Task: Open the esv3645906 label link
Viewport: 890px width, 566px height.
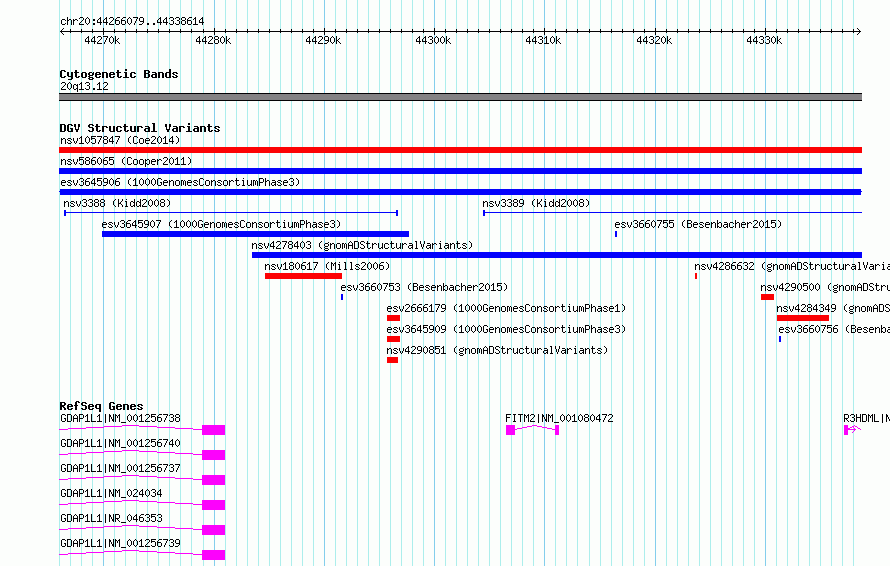Action: 180,182
